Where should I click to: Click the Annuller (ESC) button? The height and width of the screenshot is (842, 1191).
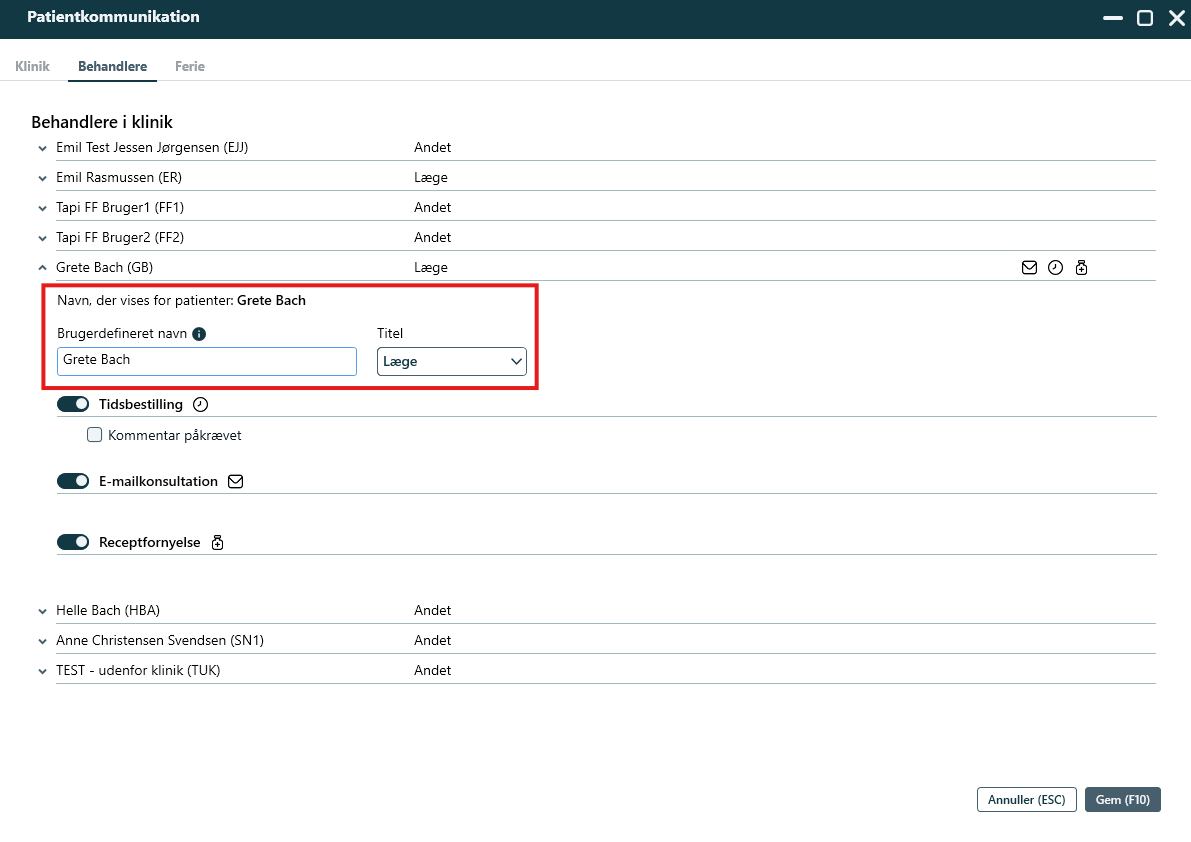point(1026,799)
